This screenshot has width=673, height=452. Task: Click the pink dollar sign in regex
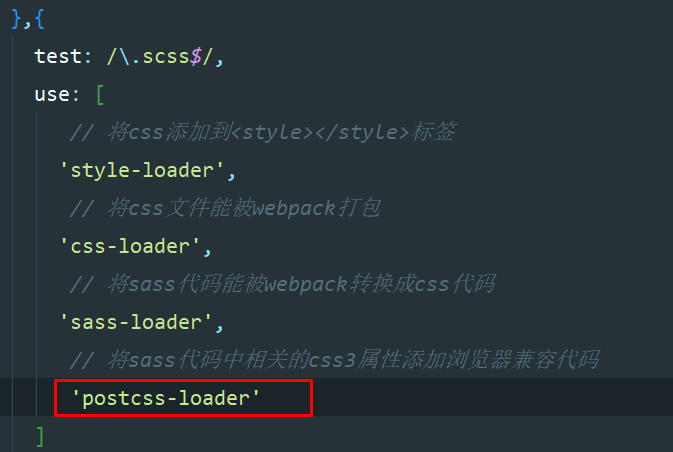tap(195, 57)
